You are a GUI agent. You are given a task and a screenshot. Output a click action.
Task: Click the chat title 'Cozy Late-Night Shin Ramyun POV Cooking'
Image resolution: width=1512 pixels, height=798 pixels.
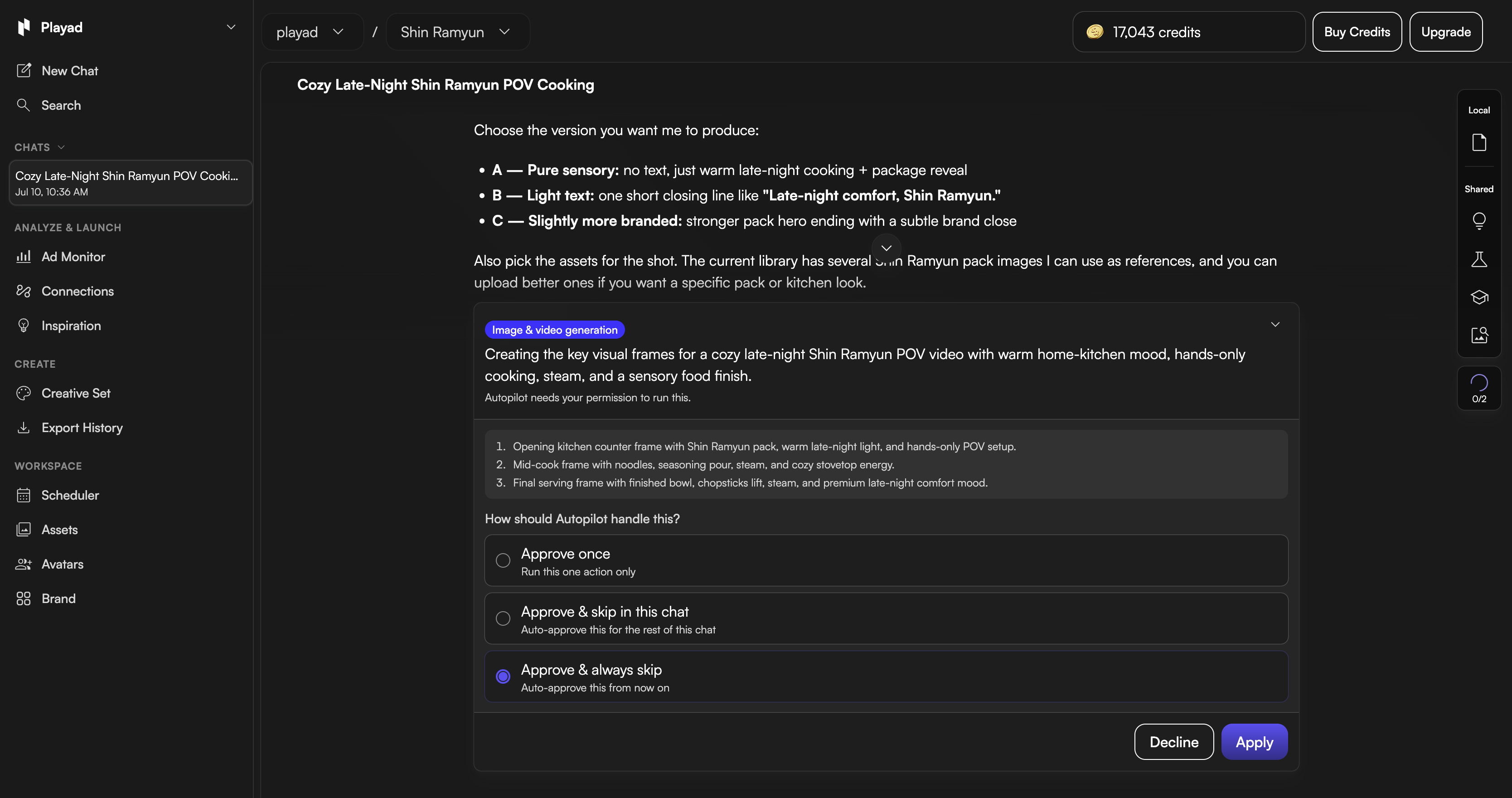point(446,84)
